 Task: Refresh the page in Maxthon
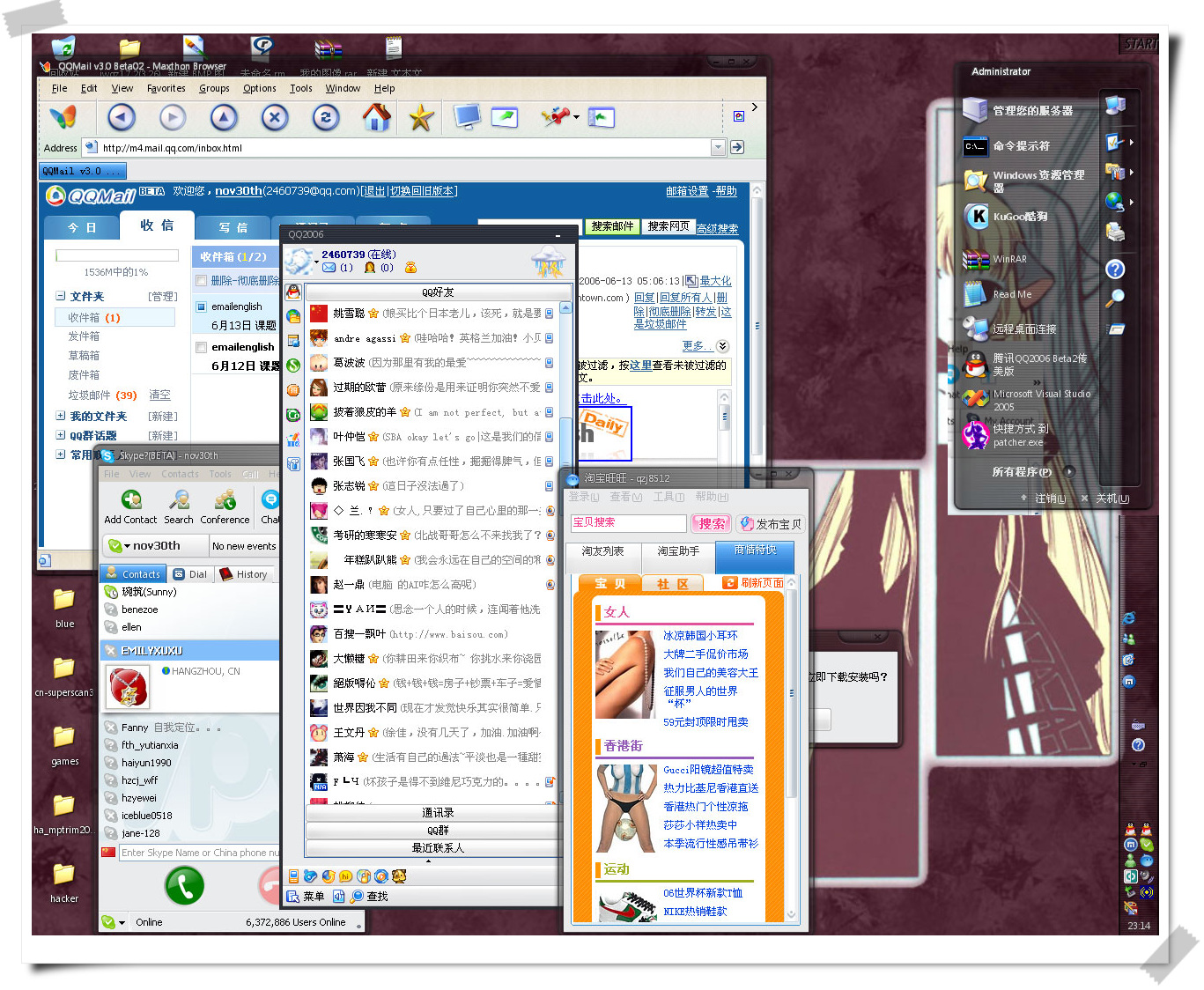[326, 117]
